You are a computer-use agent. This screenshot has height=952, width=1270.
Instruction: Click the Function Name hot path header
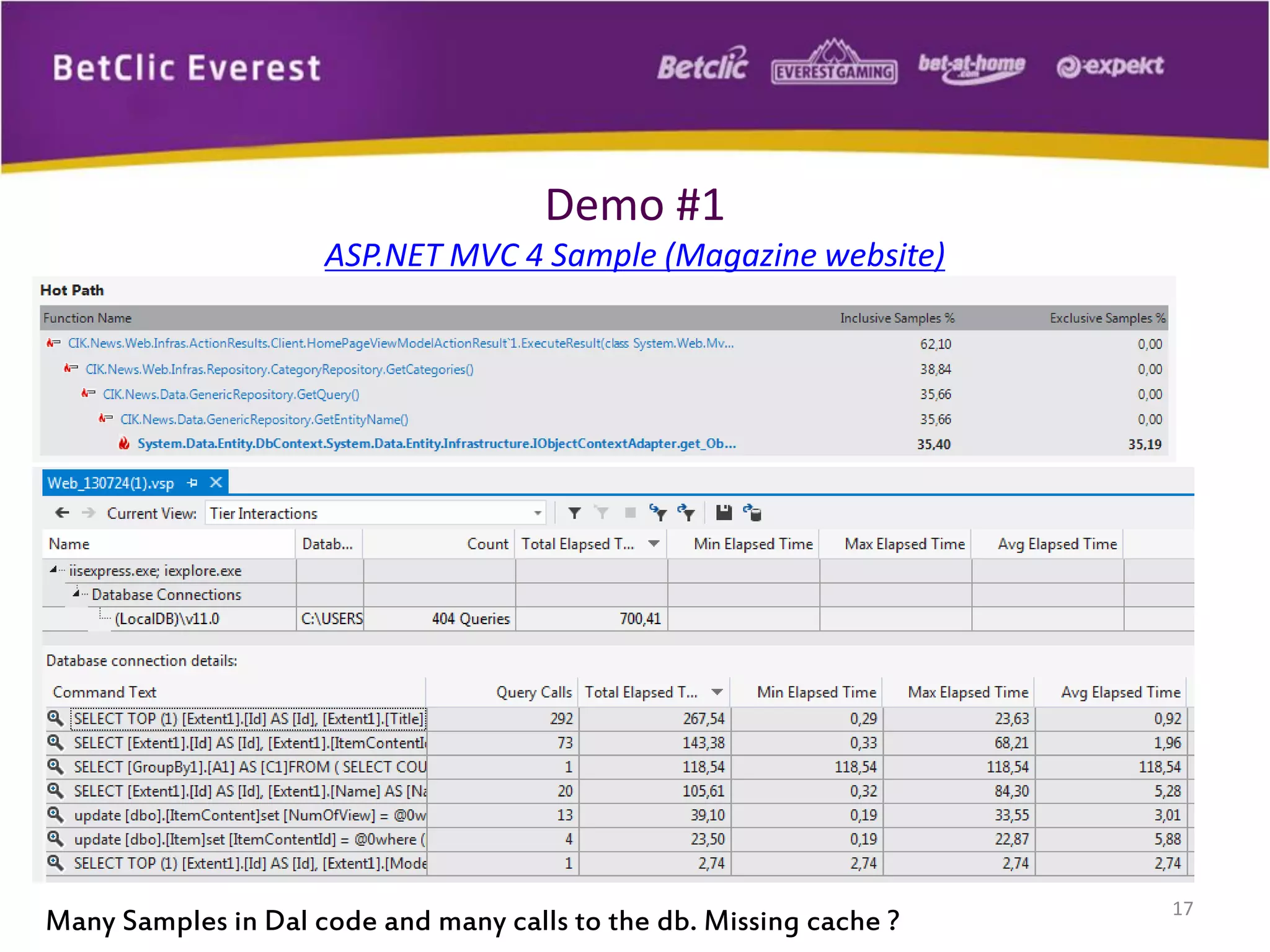coord(87,318)
